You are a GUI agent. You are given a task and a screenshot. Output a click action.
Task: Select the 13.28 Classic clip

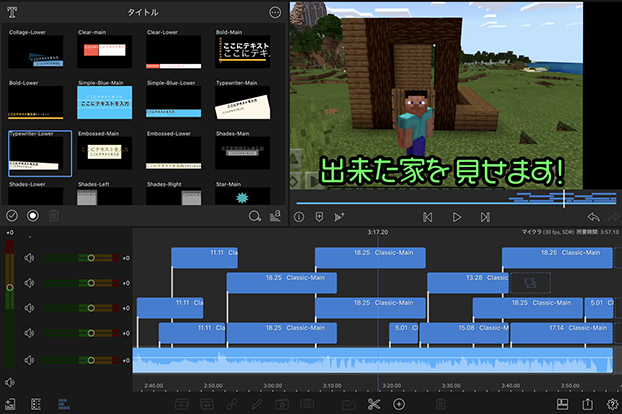pyautogui.click(x=468, y=283)
